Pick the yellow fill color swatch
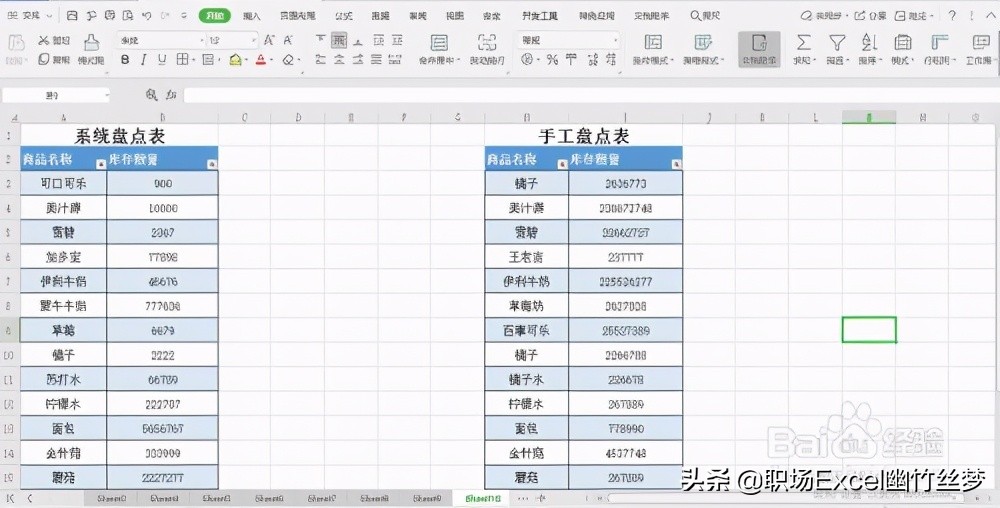The height and width of the screenshot is (508, 1000). tap(235, 60)
